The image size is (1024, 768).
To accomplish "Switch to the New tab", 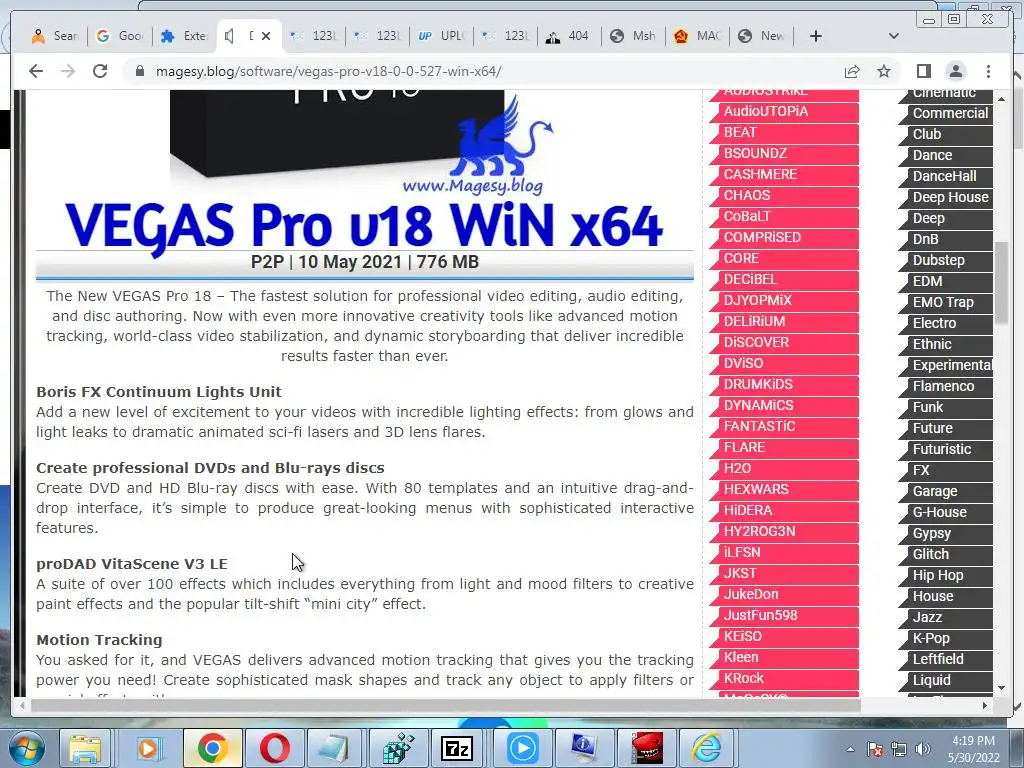I will pyautogui.click(x=761, y=36).
